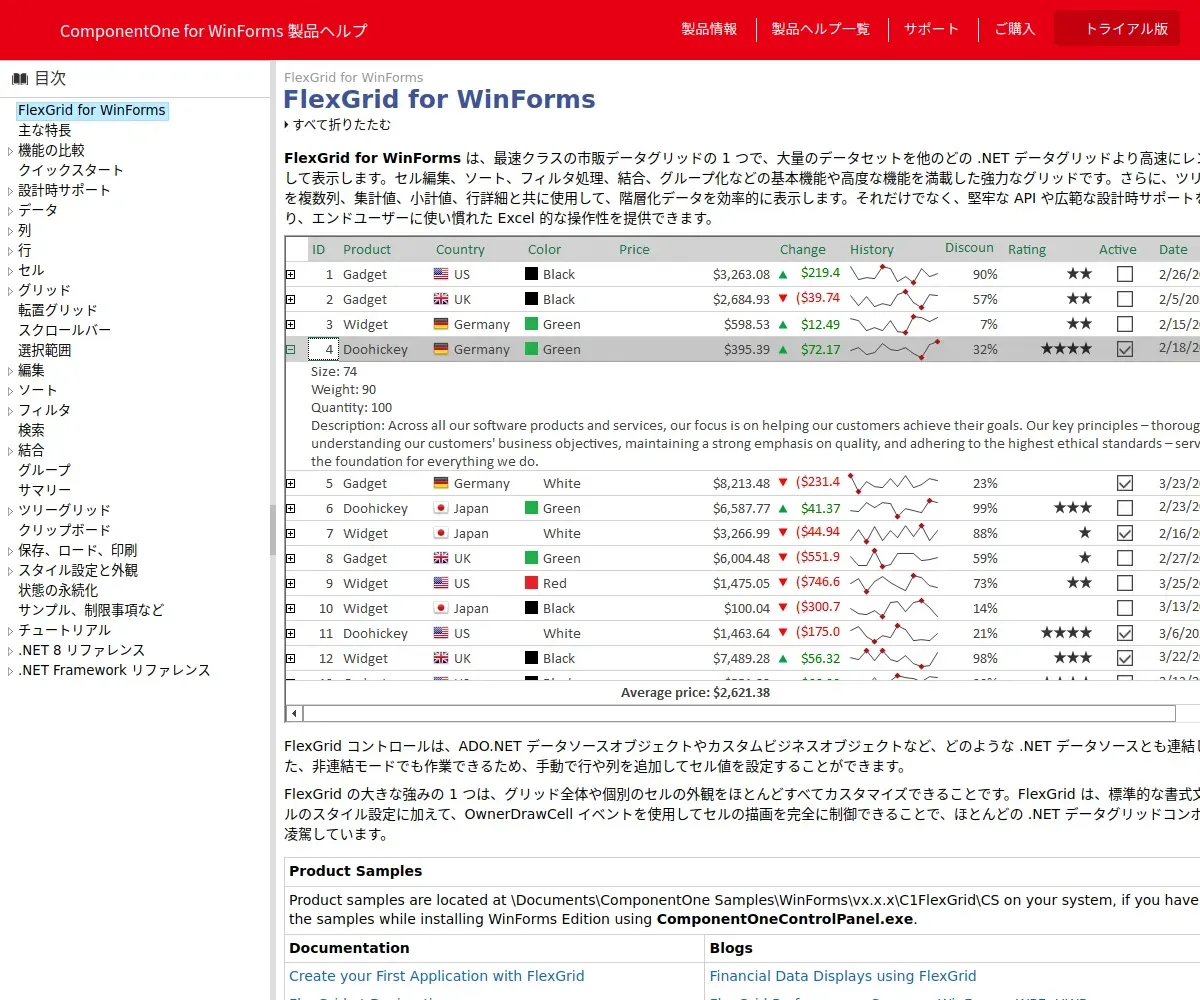Screen dimensions: 1200x1000
Task: Click the two-star rating in row 9
Action: click(x=1079, y=583)
